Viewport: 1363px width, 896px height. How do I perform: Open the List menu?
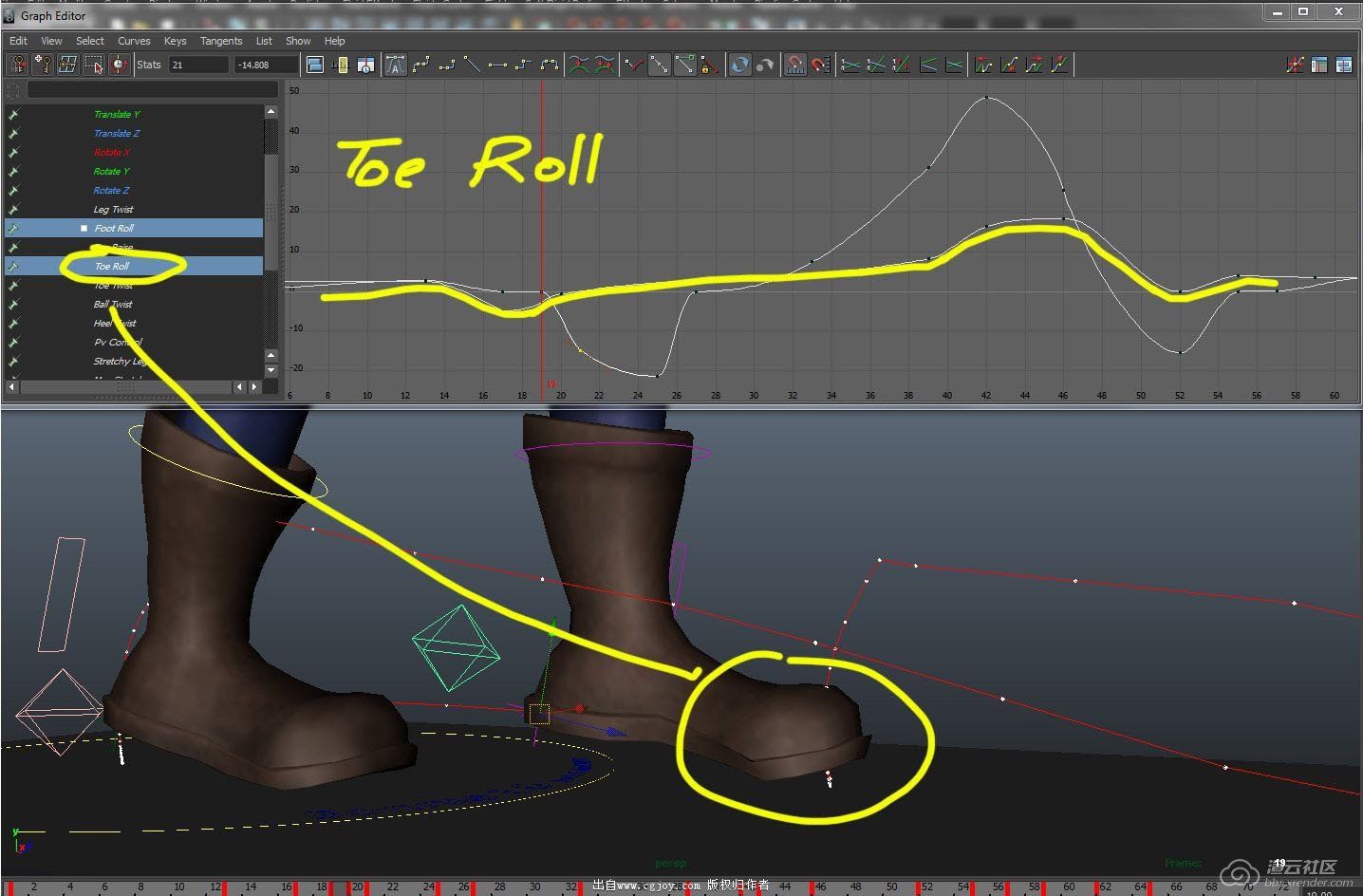coord(264,41)
